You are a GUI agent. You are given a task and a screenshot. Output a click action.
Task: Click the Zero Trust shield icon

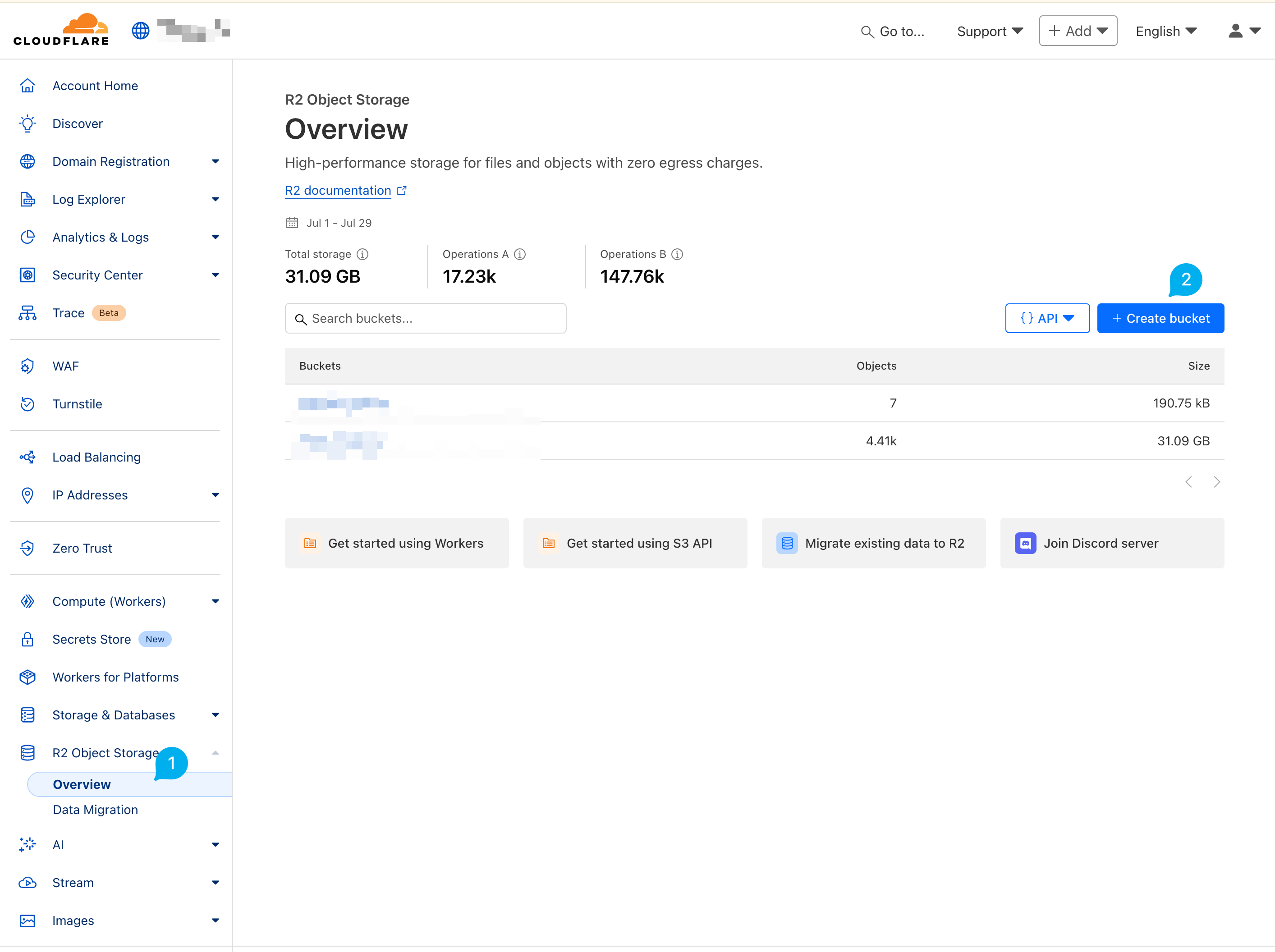pos(27,548)
